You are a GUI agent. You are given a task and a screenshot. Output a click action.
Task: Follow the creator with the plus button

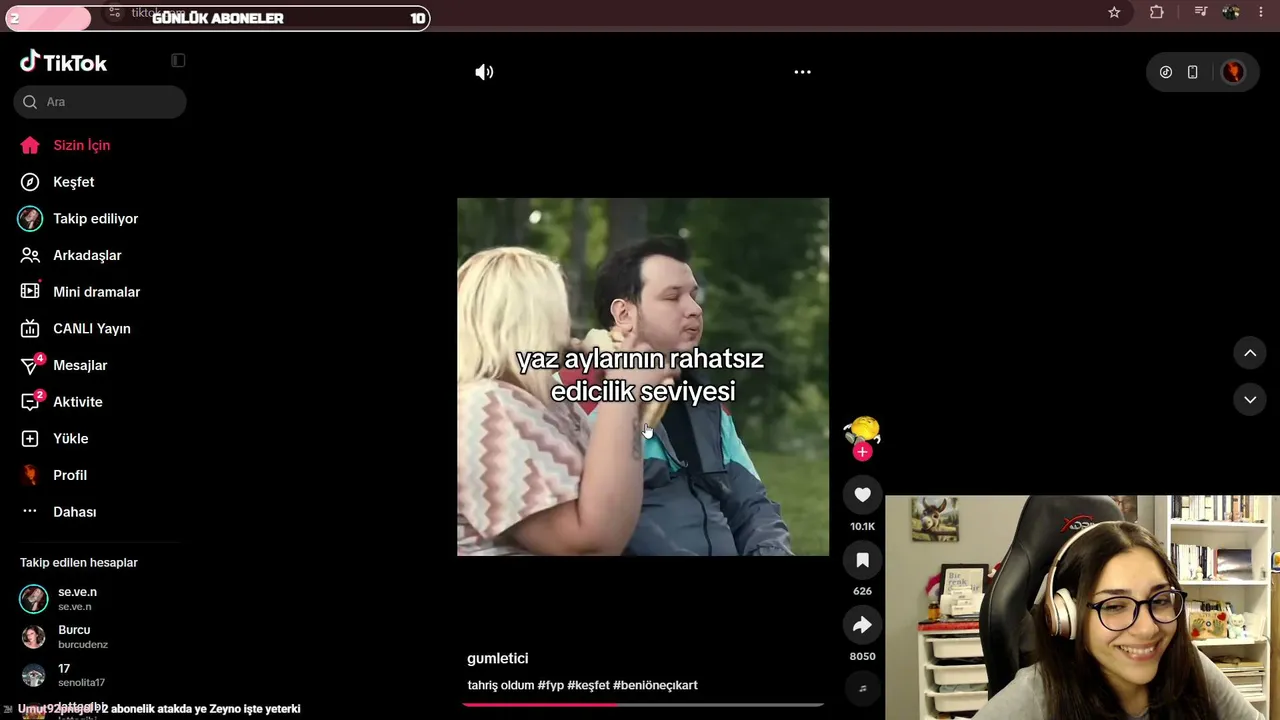(863, 452)
